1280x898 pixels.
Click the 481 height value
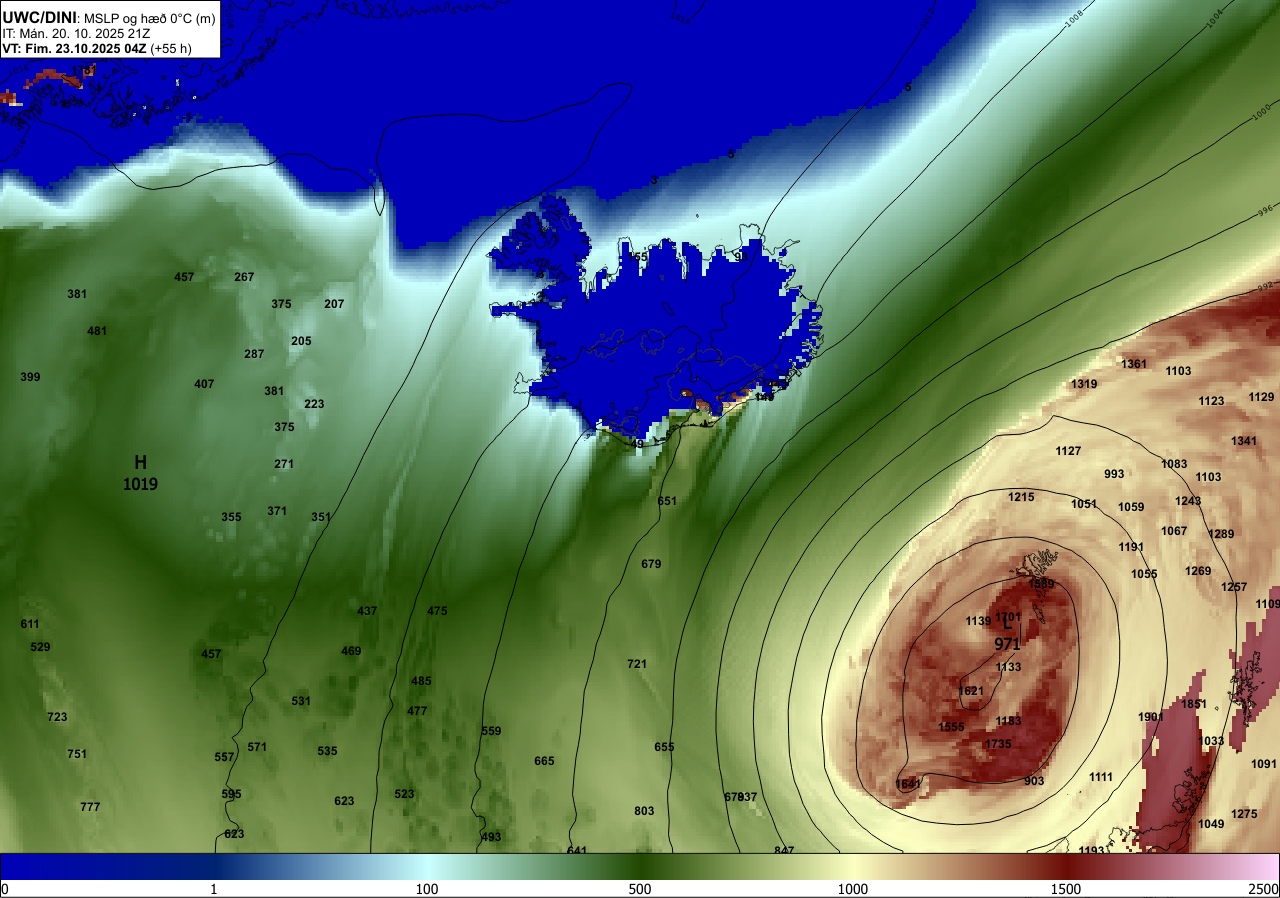[x=97, y=331]
